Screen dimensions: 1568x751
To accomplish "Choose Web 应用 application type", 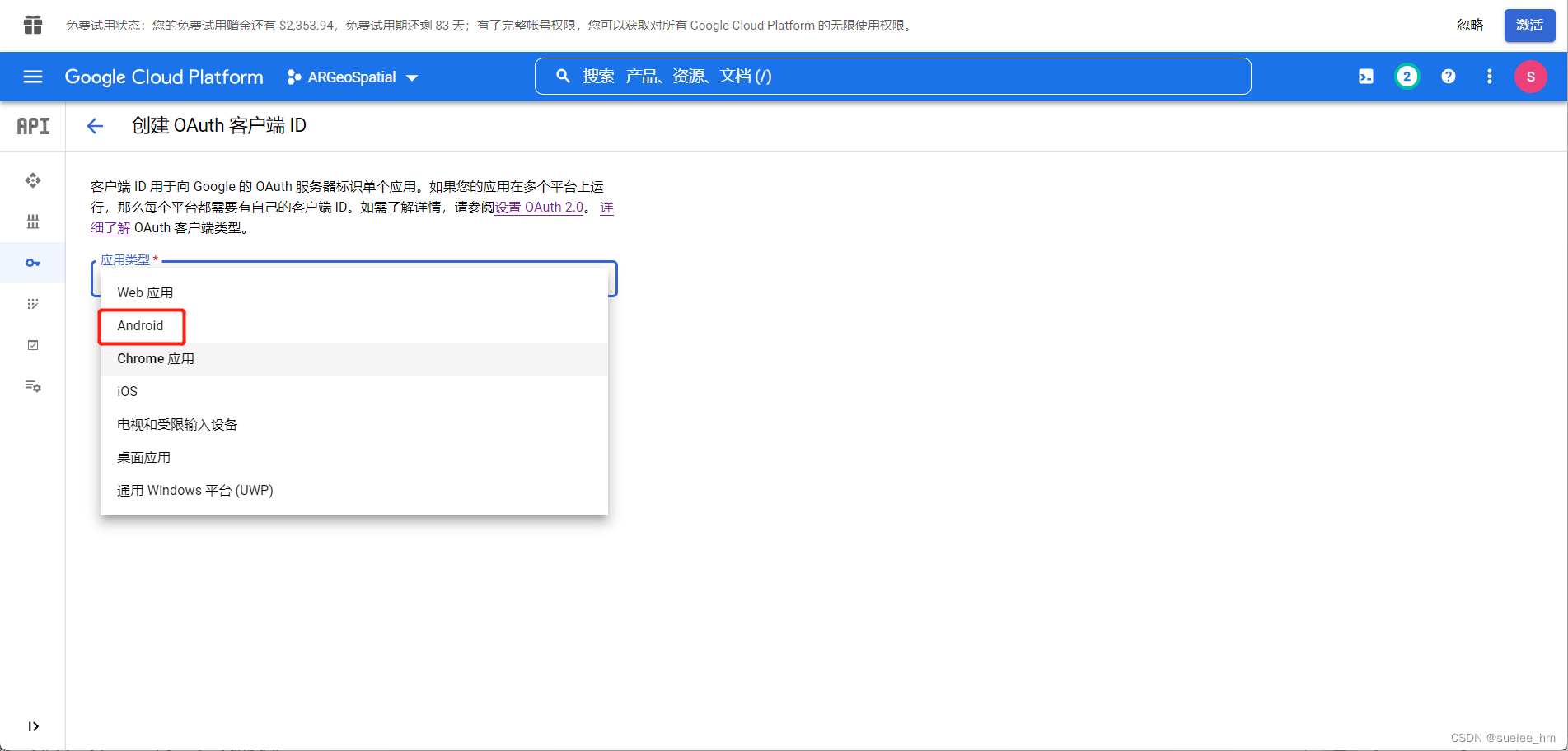I will click(x=354, y=293).
